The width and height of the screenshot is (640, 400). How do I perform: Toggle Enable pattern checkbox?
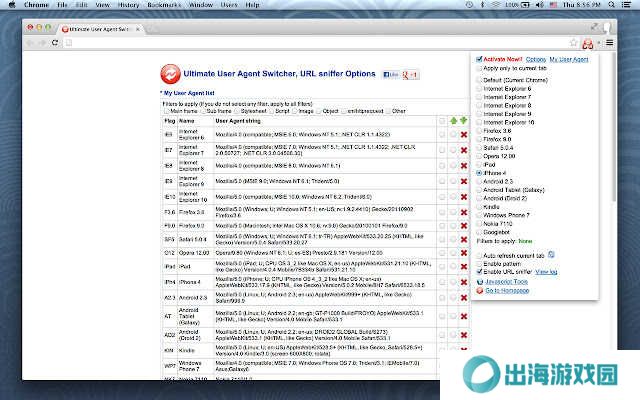pos(479,264)
